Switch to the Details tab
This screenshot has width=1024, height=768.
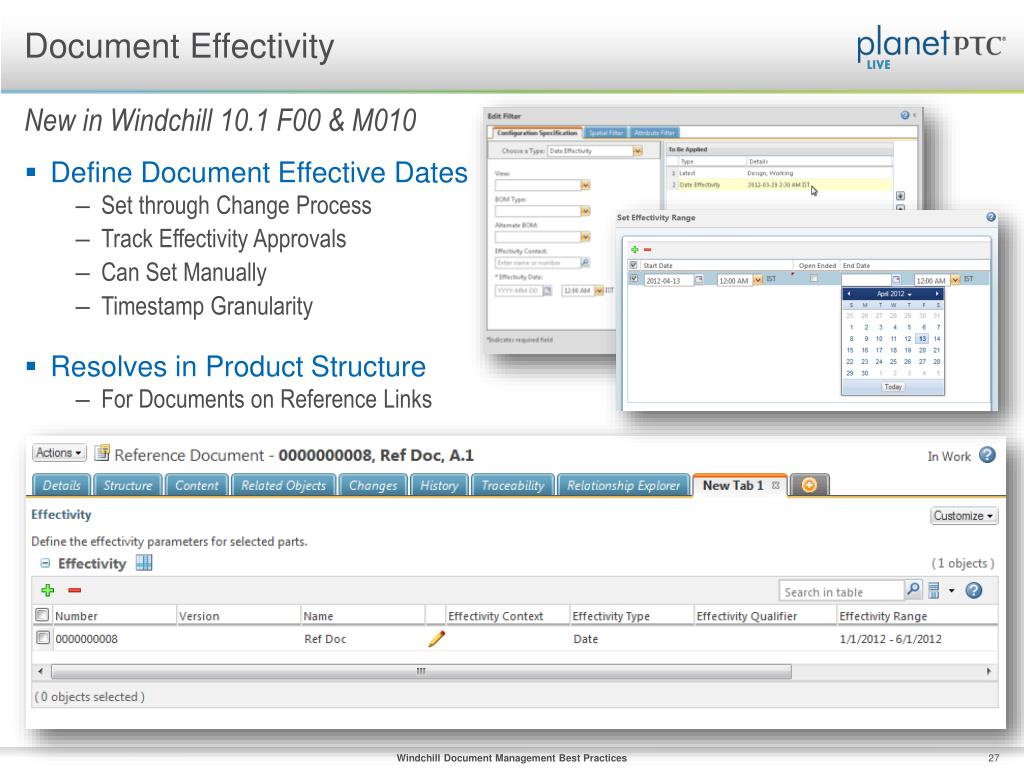pyautogui.click(x=61, y=485)
